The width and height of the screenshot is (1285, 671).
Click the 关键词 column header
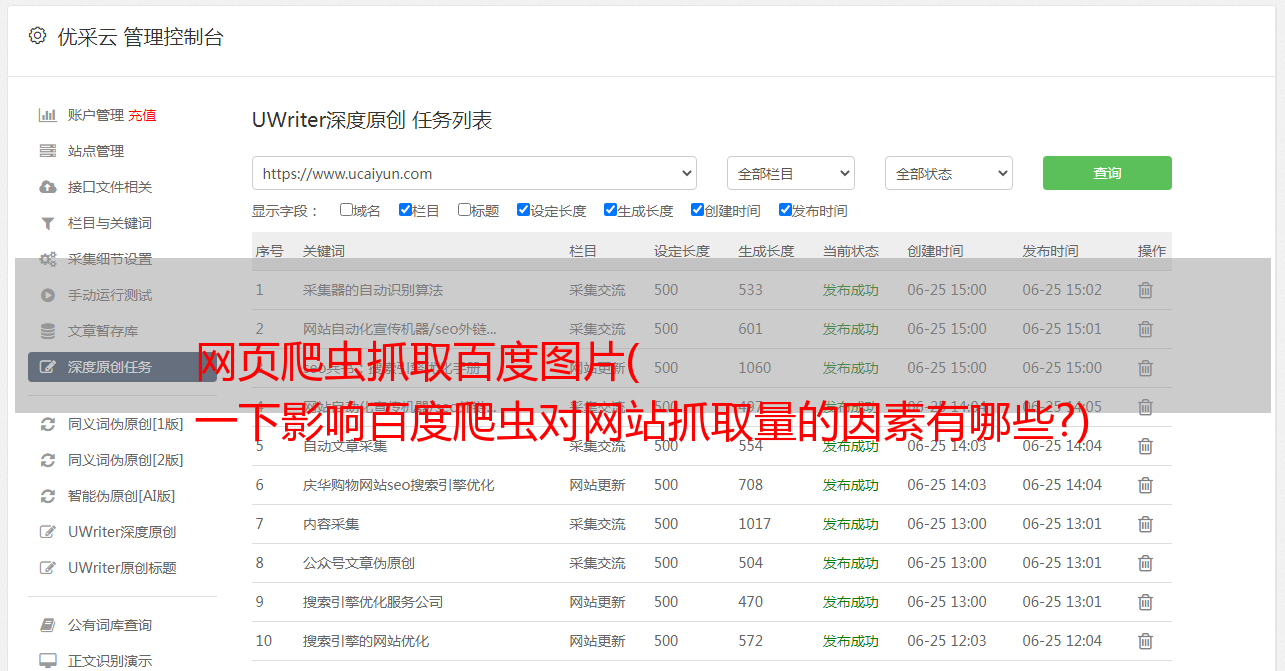(324, 251)
